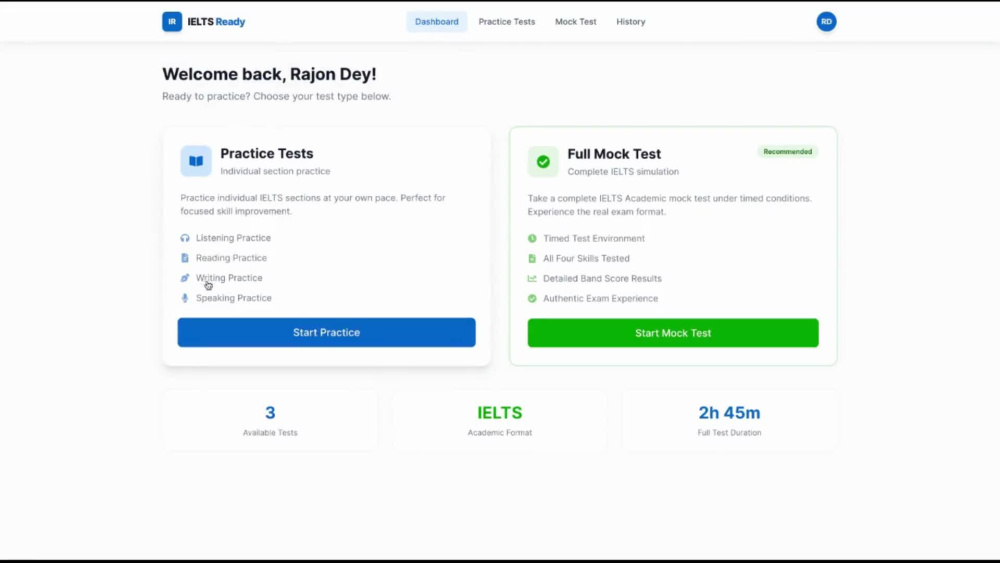Click the 'Listening Practice' text

coord(233,238)
